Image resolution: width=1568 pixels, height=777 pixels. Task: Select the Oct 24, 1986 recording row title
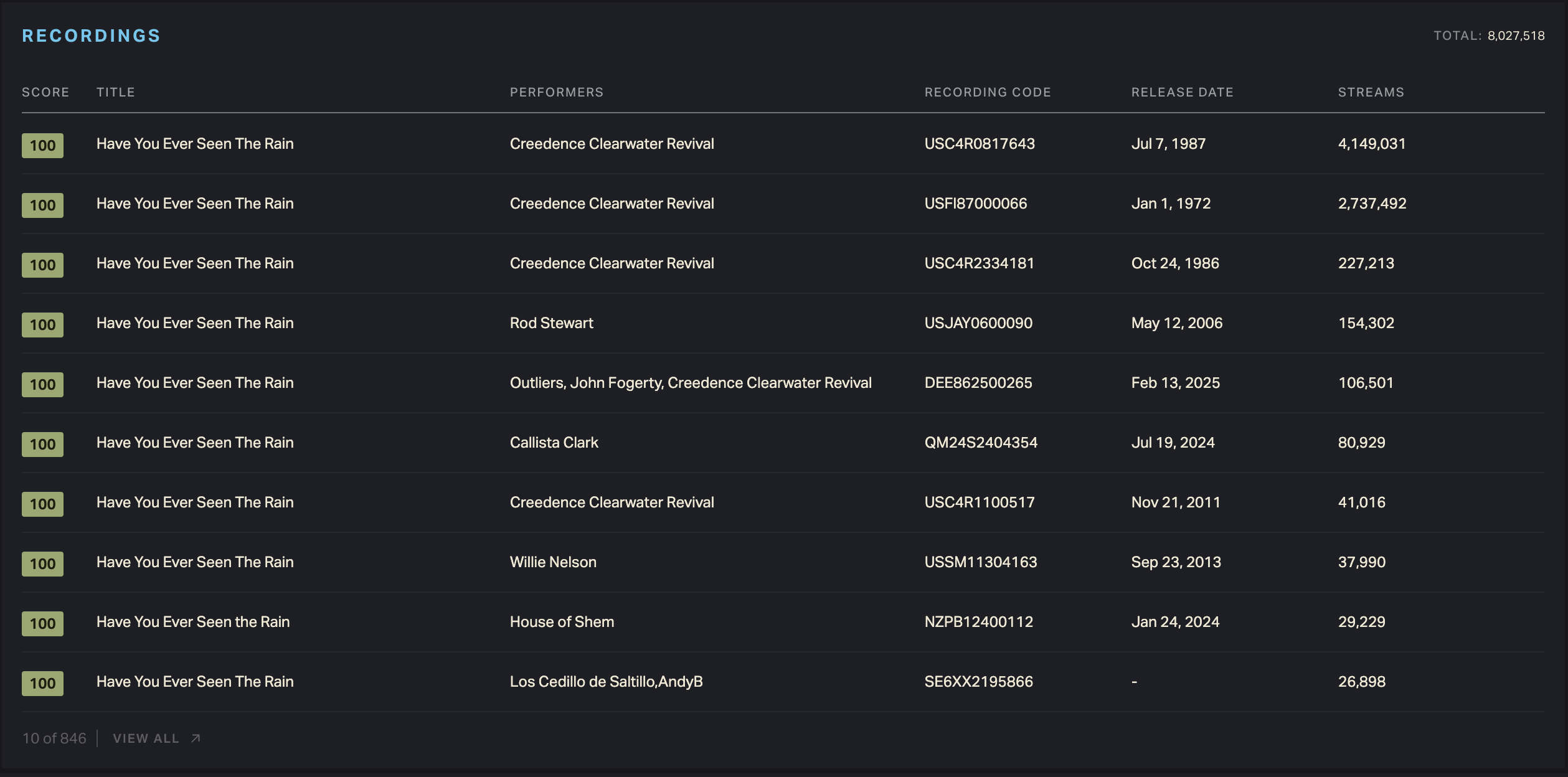[195, 263]
